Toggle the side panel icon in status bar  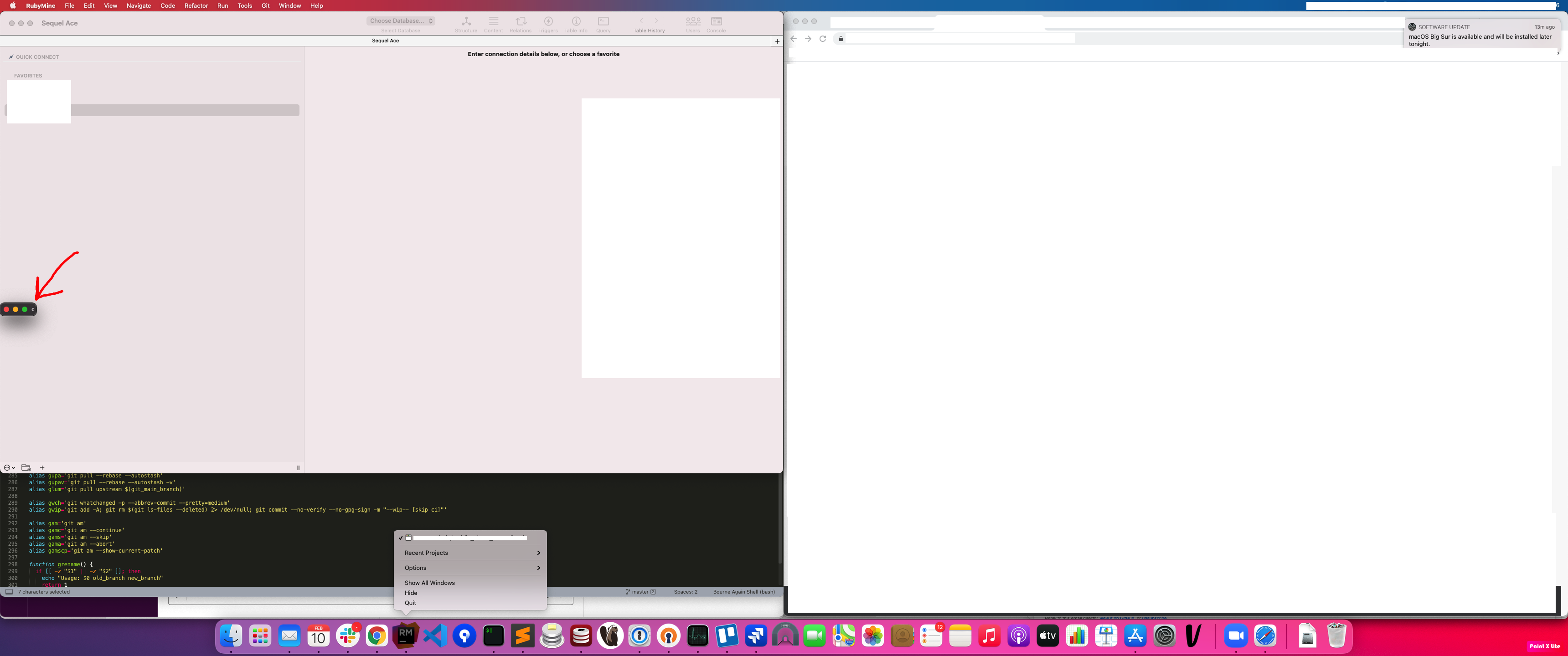pos(9,591)
